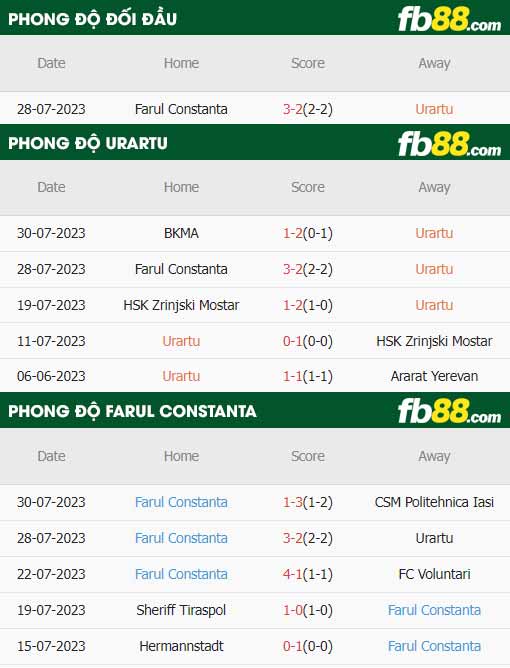The height and width of the screenshot is (668, 510).
Task: Click the fb88.com logo in Farul Constanta header
Action: pyautogui.click(x=449, y=411)
